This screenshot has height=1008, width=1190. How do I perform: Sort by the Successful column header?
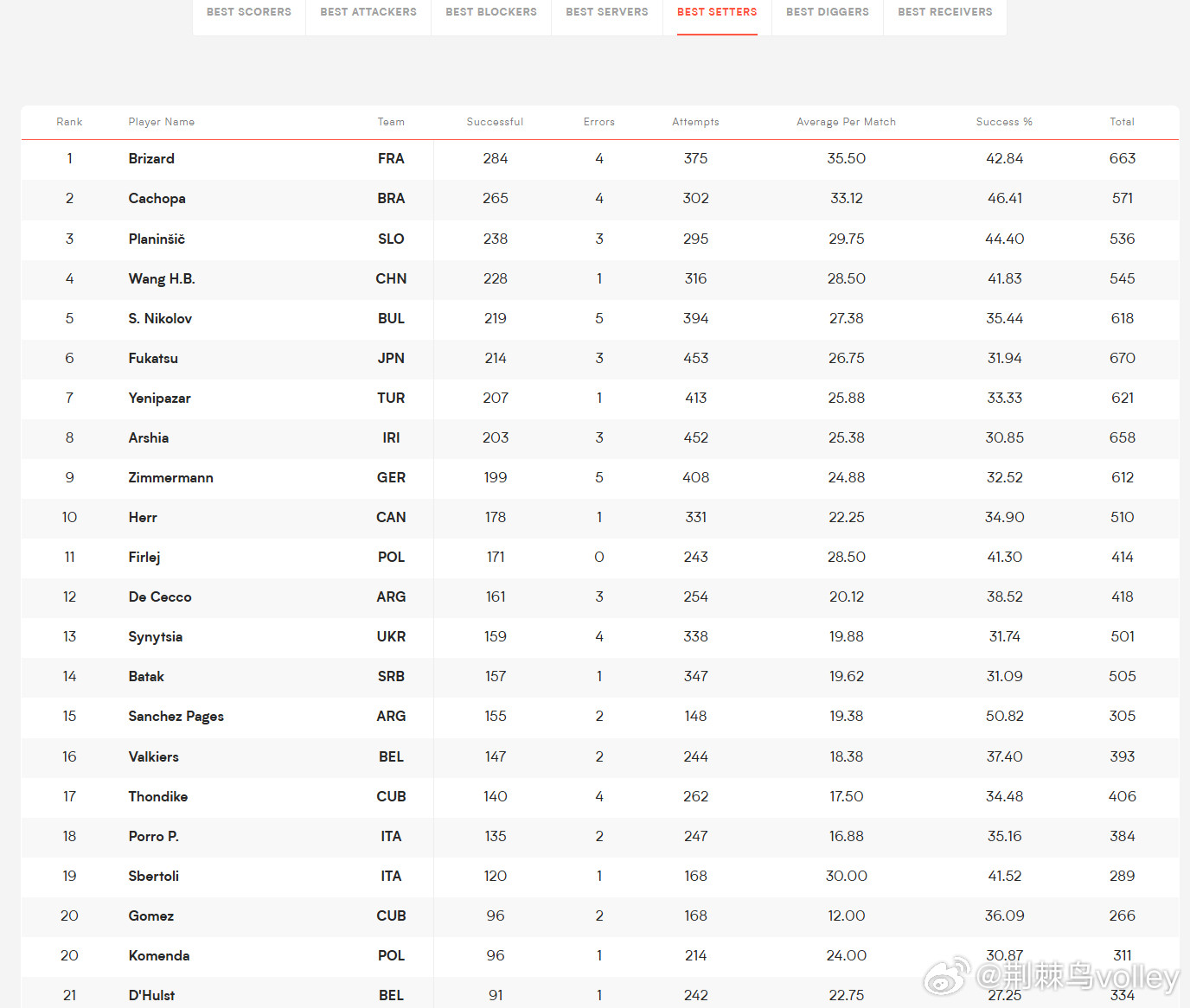tap(495, 122)
